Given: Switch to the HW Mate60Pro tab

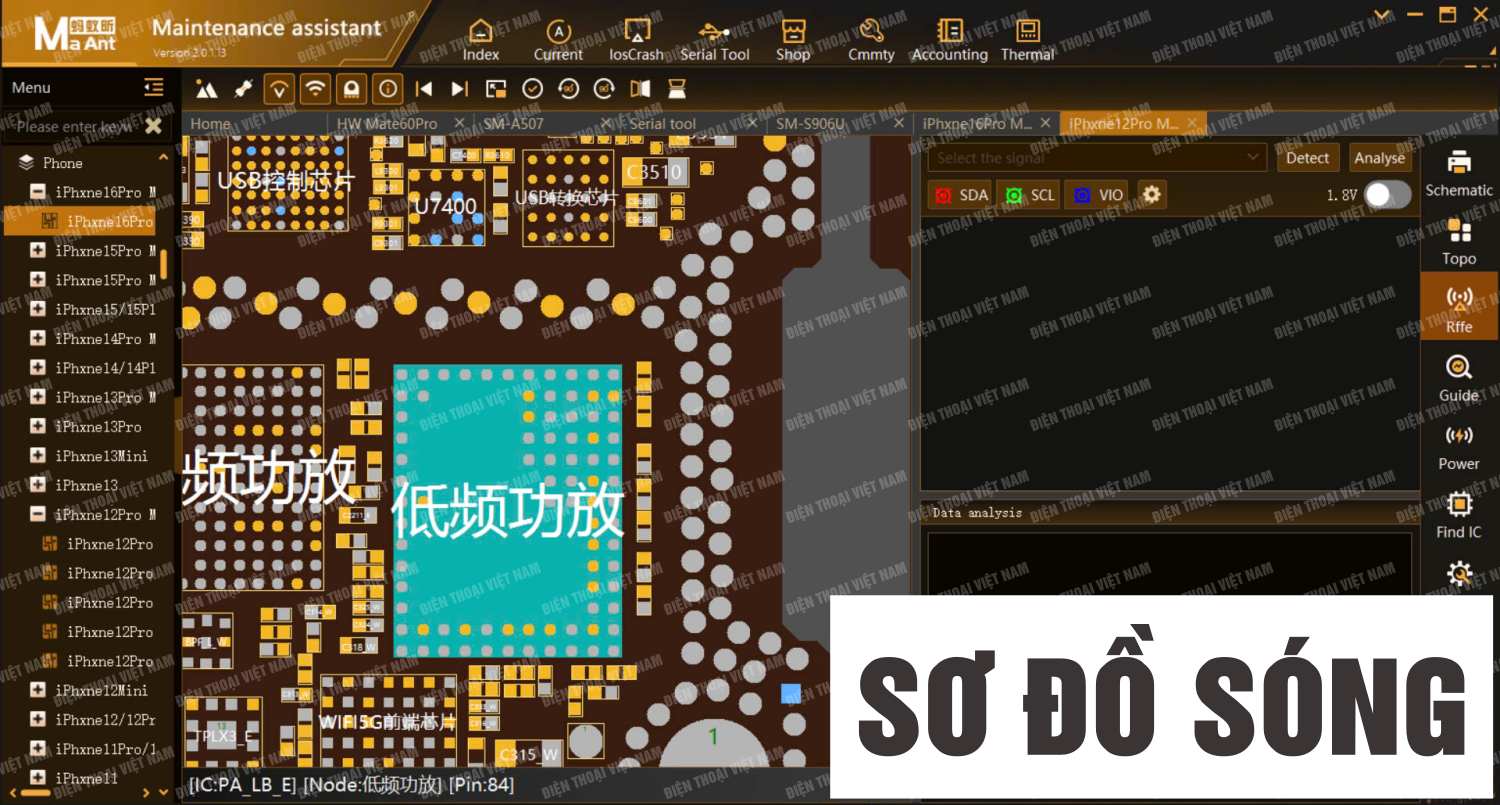Looking at the screenshot, I should [387, 124].
